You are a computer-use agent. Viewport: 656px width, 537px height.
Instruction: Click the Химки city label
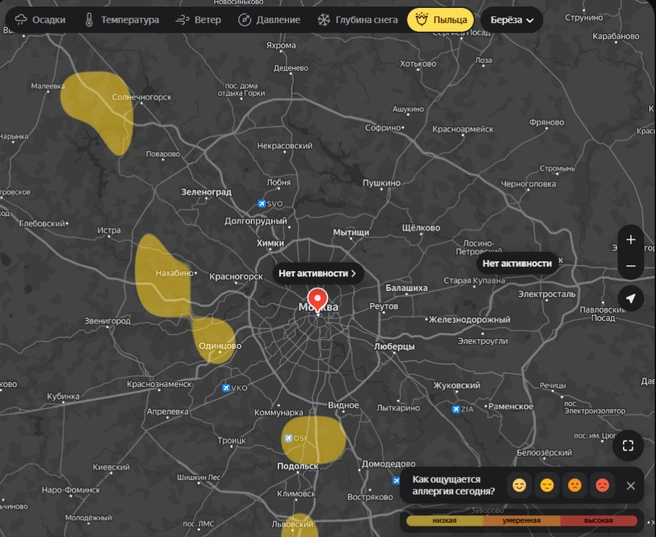[270, 243]
